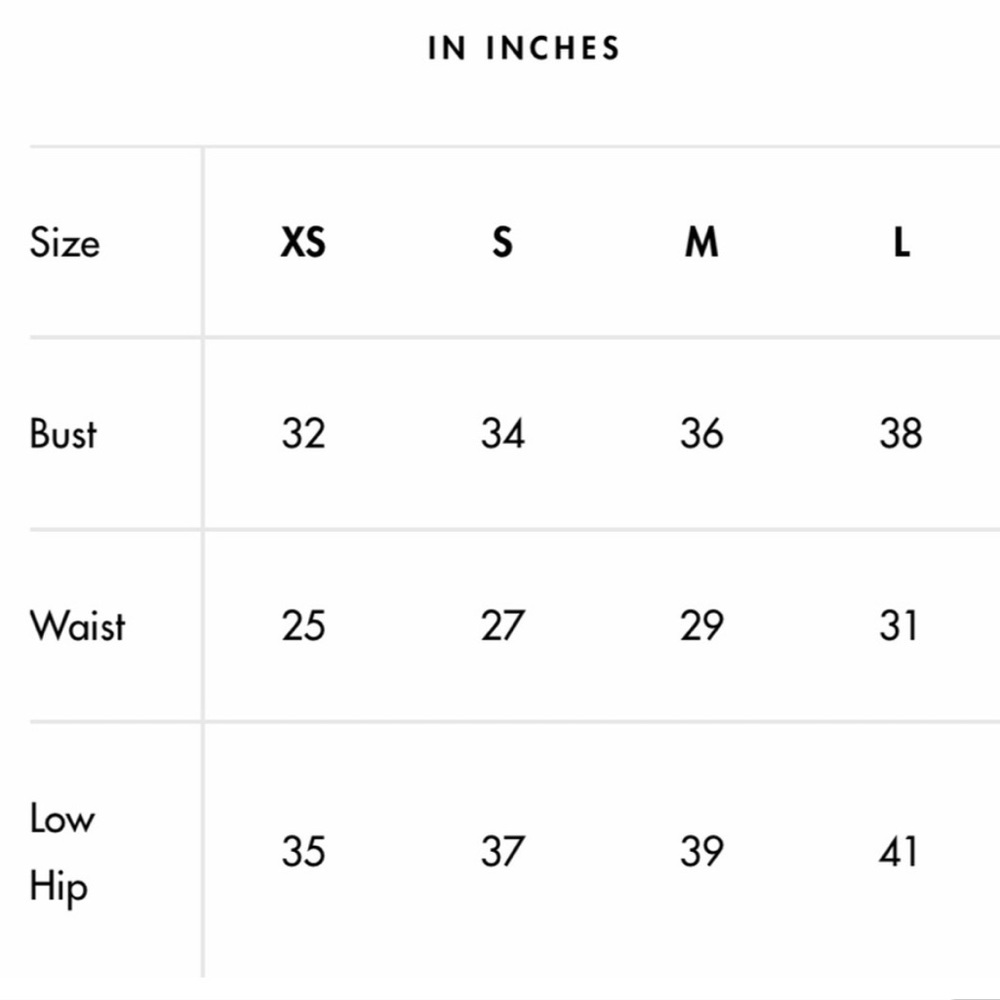Click the XS low hip value 35

[304, 851]
